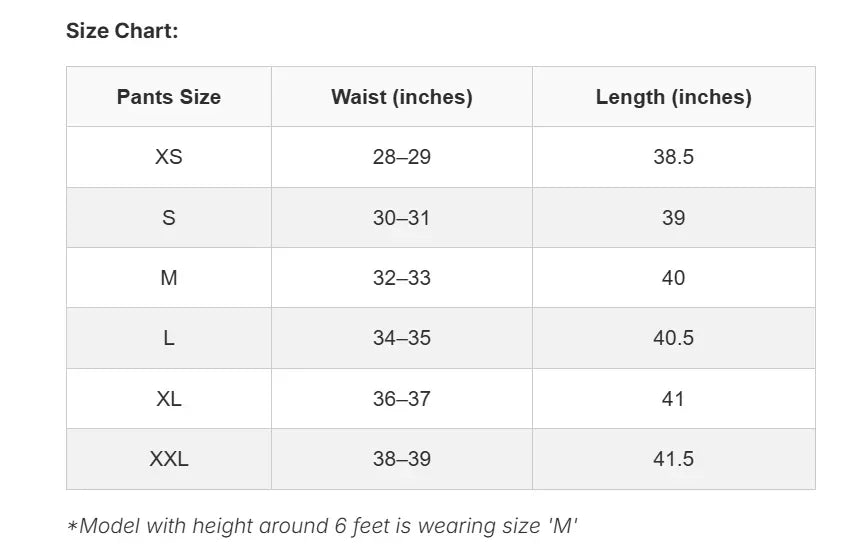This screenshot has width=868, height=559.
Task: Click the 32–33 waist measurement
Action: point(401,278)
